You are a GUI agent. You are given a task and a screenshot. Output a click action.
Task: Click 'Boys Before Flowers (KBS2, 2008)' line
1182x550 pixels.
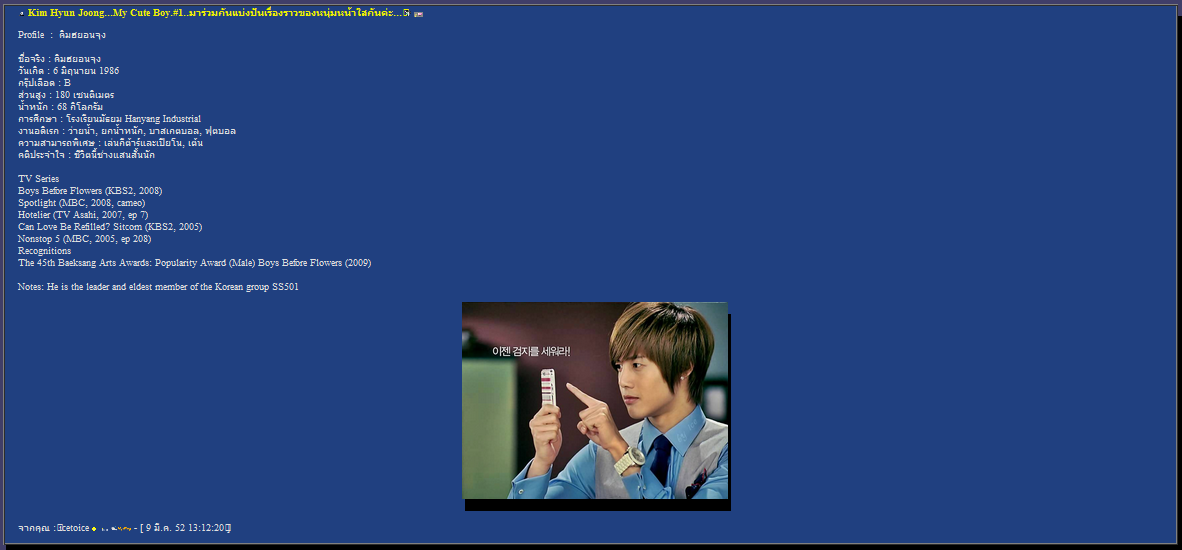[90, 191]
